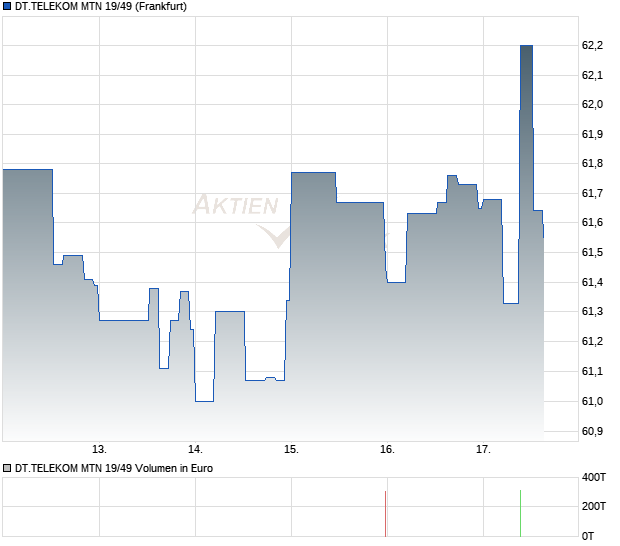The height and width of the screenshot is (546, 620).
Task: Click the x-axis date label 14.
Action: click(x=195, y=450)
